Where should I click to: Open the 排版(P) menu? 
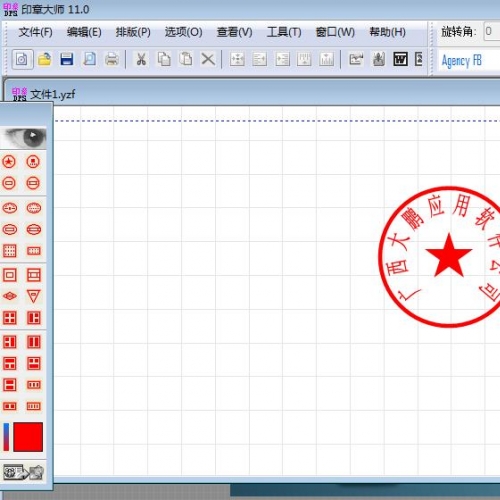(133, 32)
